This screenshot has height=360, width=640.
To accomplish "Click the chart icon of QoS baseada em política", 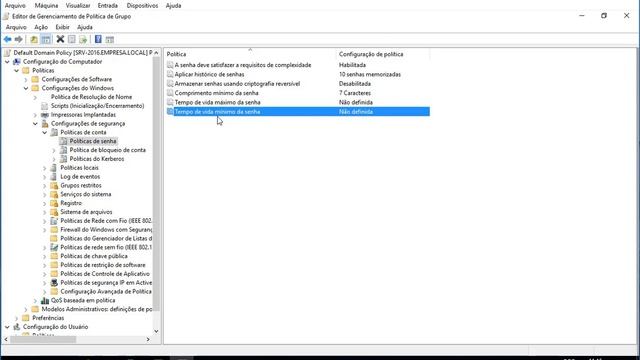I will pyautogui.click(x=45, y=300).
